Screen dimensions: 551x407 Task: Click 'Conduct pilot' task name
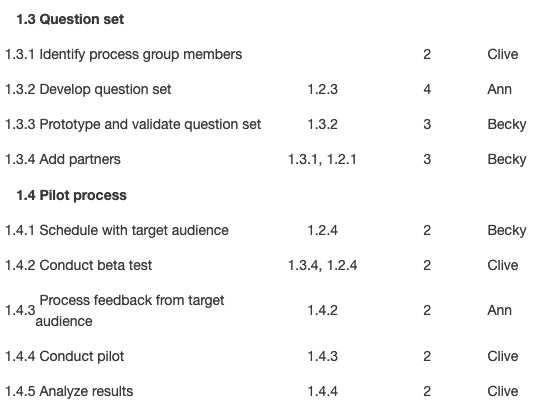click(82, 356)
